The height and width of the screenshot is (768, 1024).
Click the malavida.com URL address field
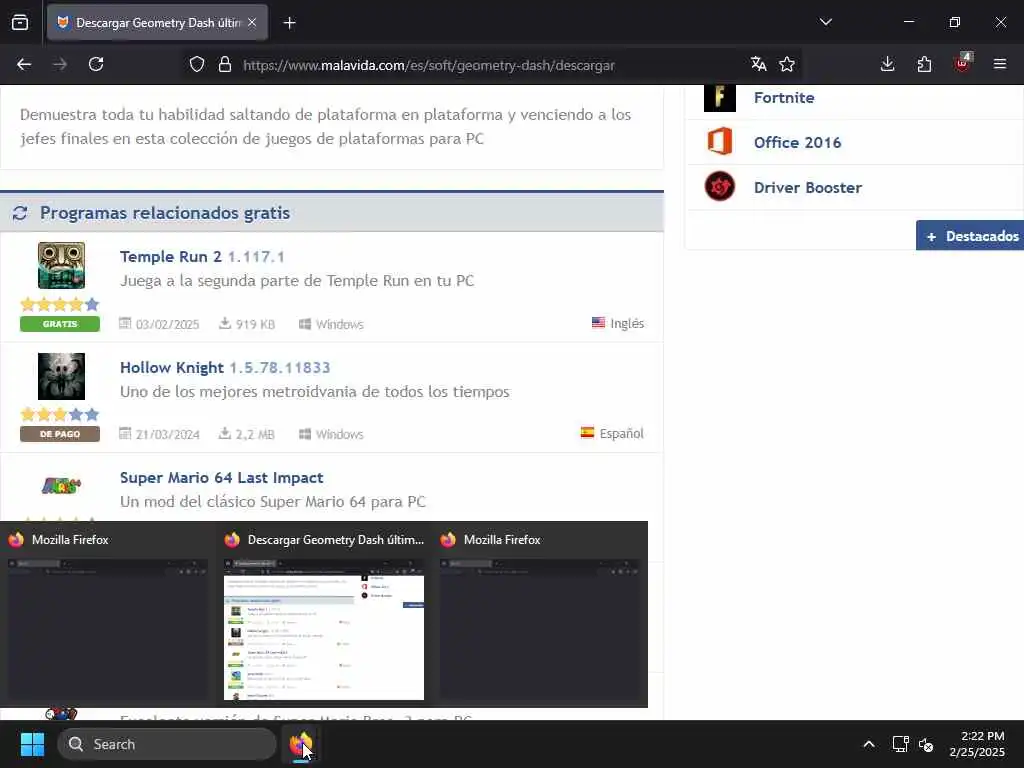click(428, 65)
